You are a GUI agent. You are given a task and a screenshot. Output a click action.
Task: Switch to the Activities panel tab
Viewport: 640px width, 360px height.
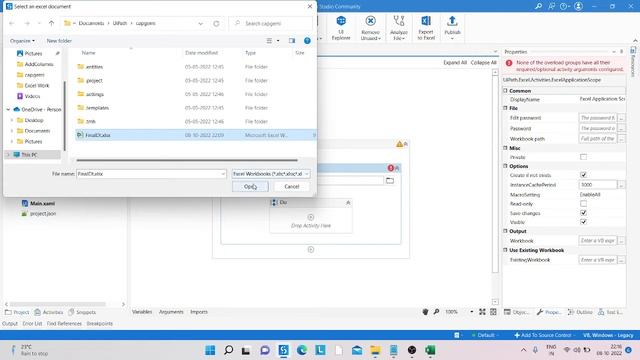(x=49, y=312)
